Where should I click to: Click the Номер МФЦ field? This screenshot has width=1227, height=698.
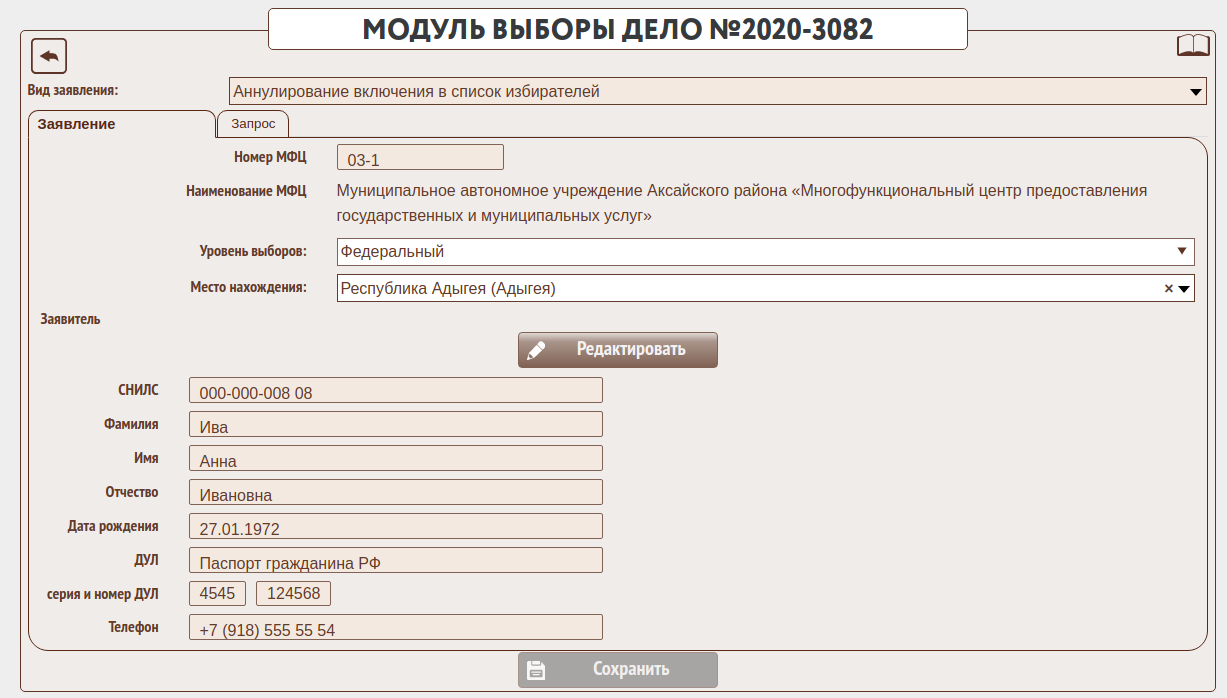420,158
